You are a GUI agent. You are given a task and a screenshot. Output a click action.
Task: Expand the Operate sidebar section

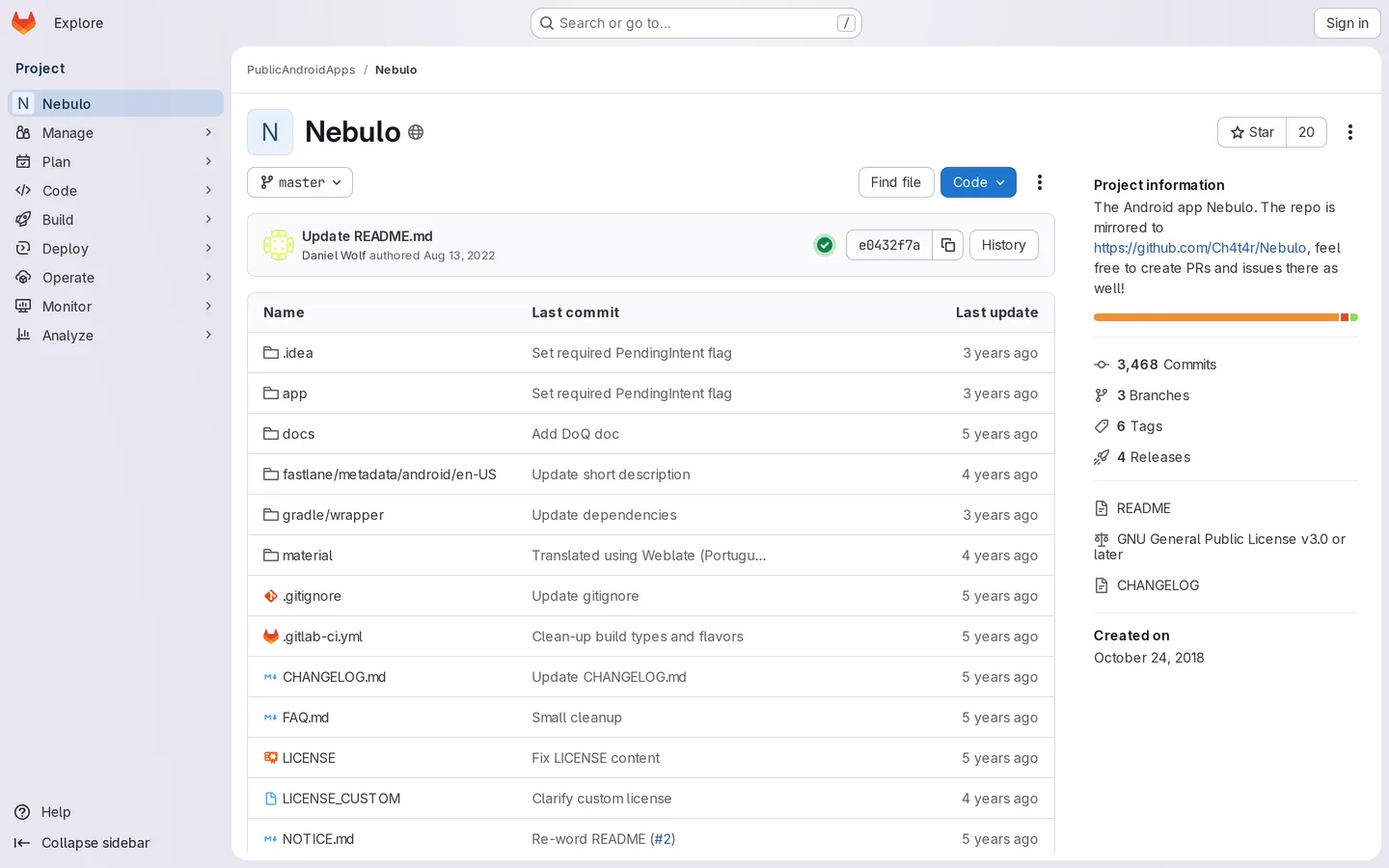(x=116, y=278)
